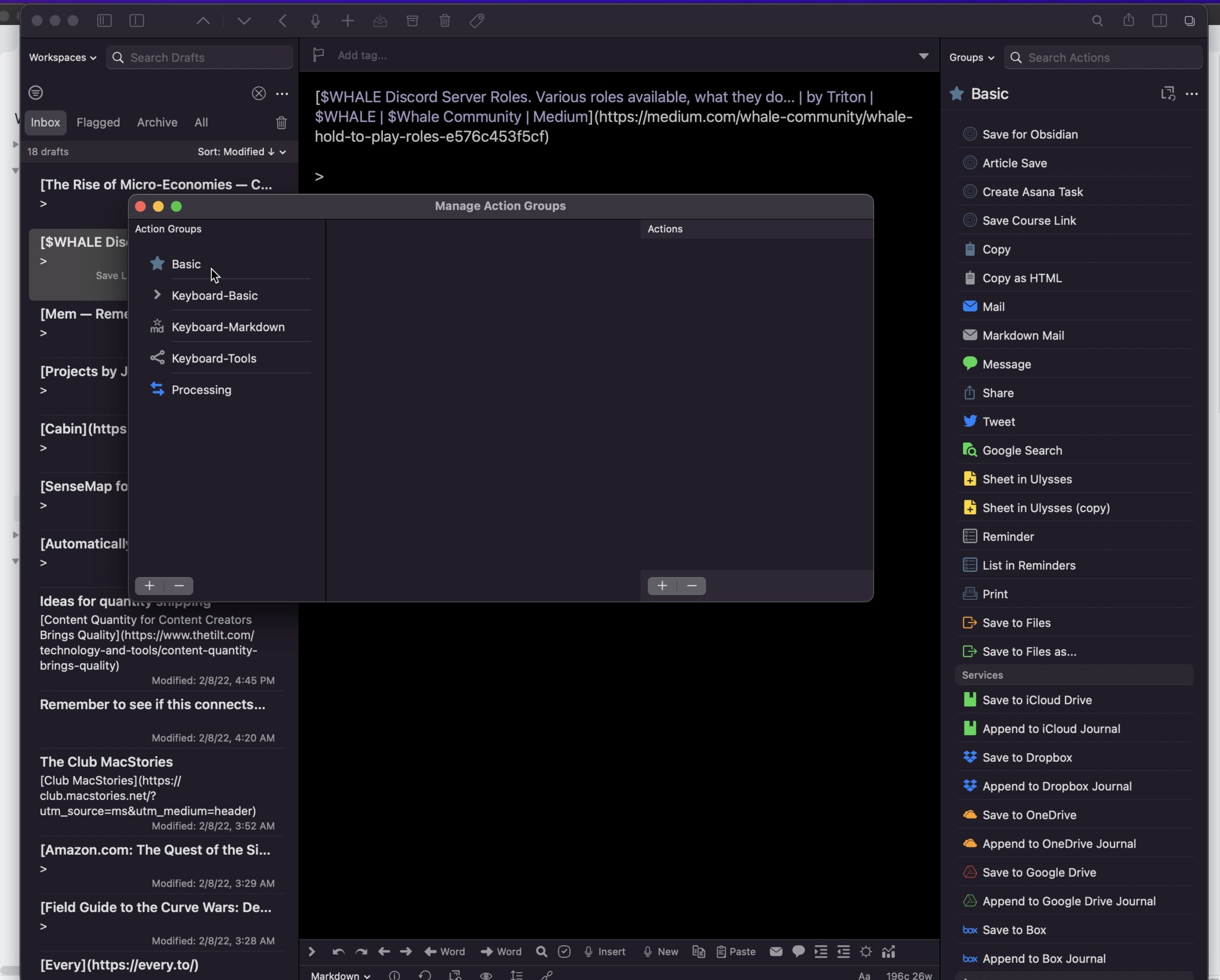Expand the Keyboard-Basic group chevron

tap(157, 295)
